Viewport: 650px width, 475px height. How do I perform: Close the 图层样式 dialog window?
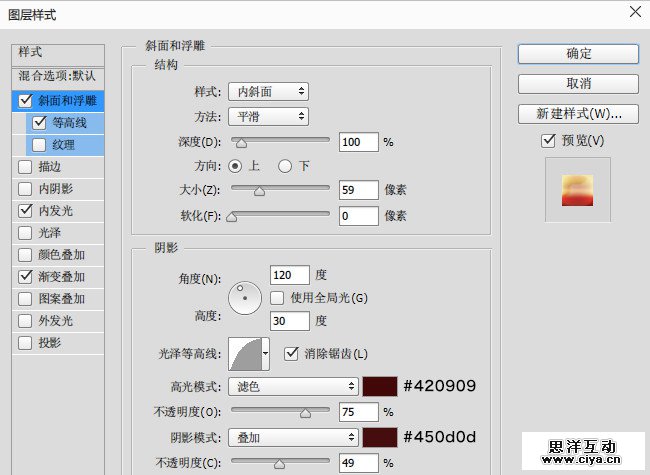(x=634, y=13)
